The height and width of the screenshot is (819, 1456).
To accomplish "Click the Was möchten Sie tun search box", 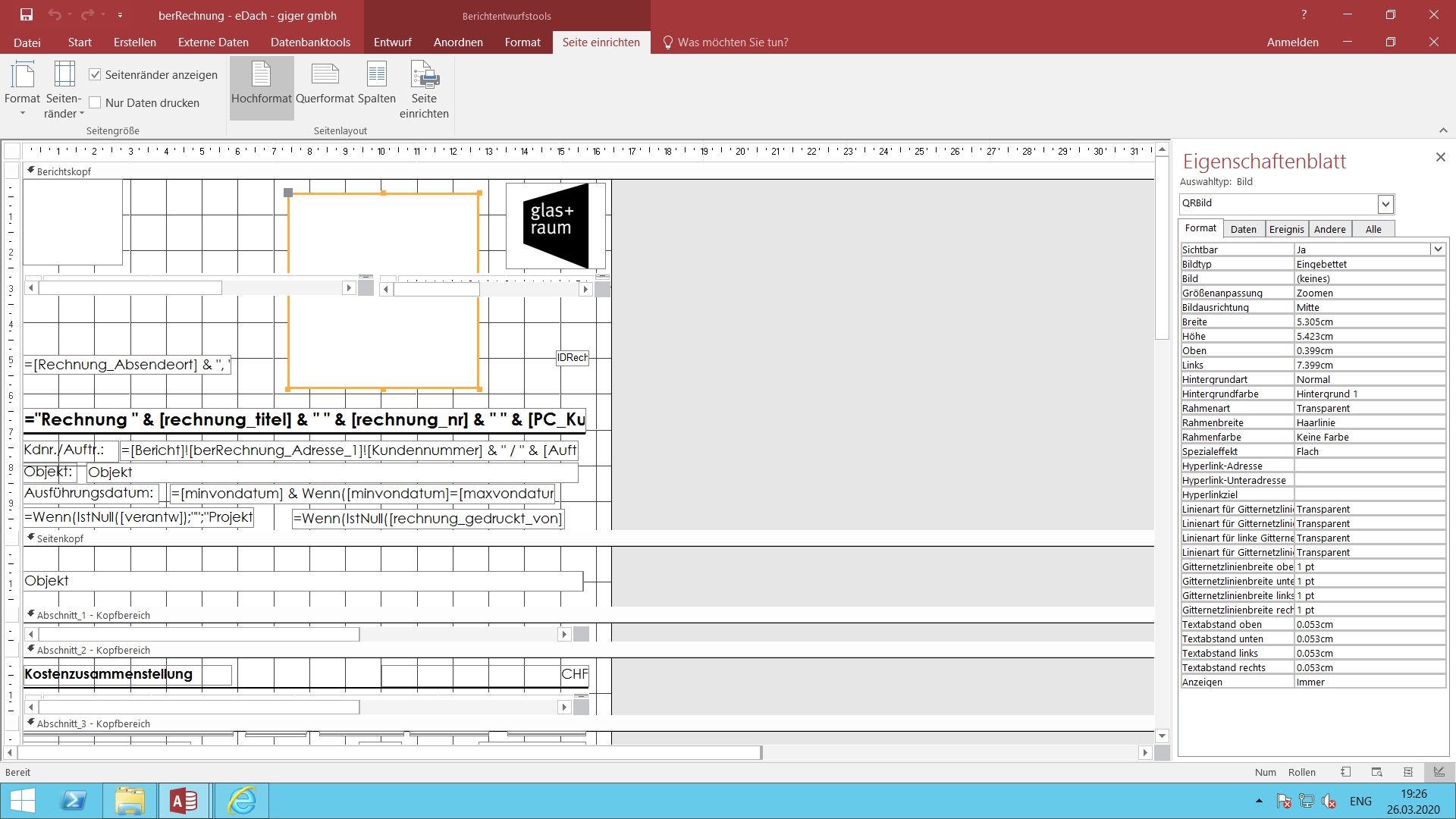I will pos(733,42).
